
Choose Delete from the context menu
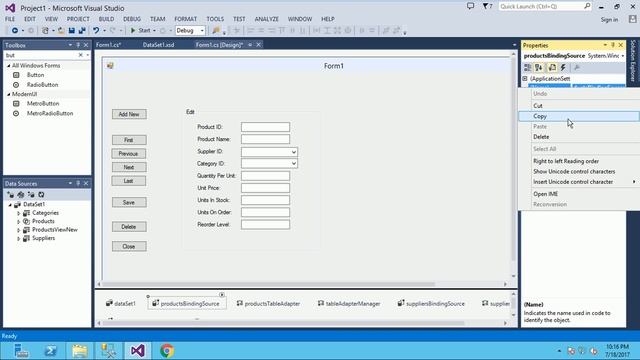tap(579, 137)
